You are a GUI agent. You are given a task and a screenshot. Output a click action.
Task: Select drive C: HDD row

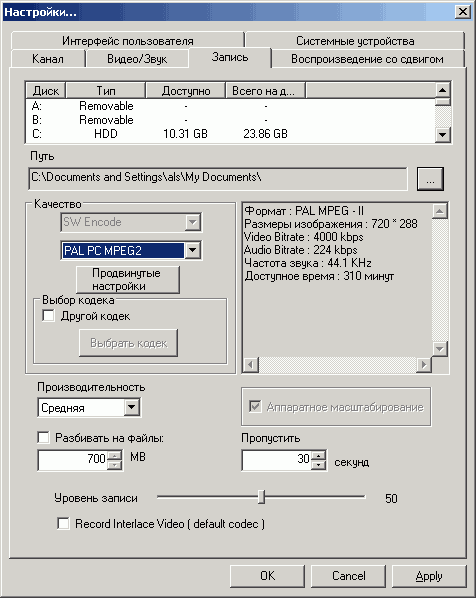(230, 134)
